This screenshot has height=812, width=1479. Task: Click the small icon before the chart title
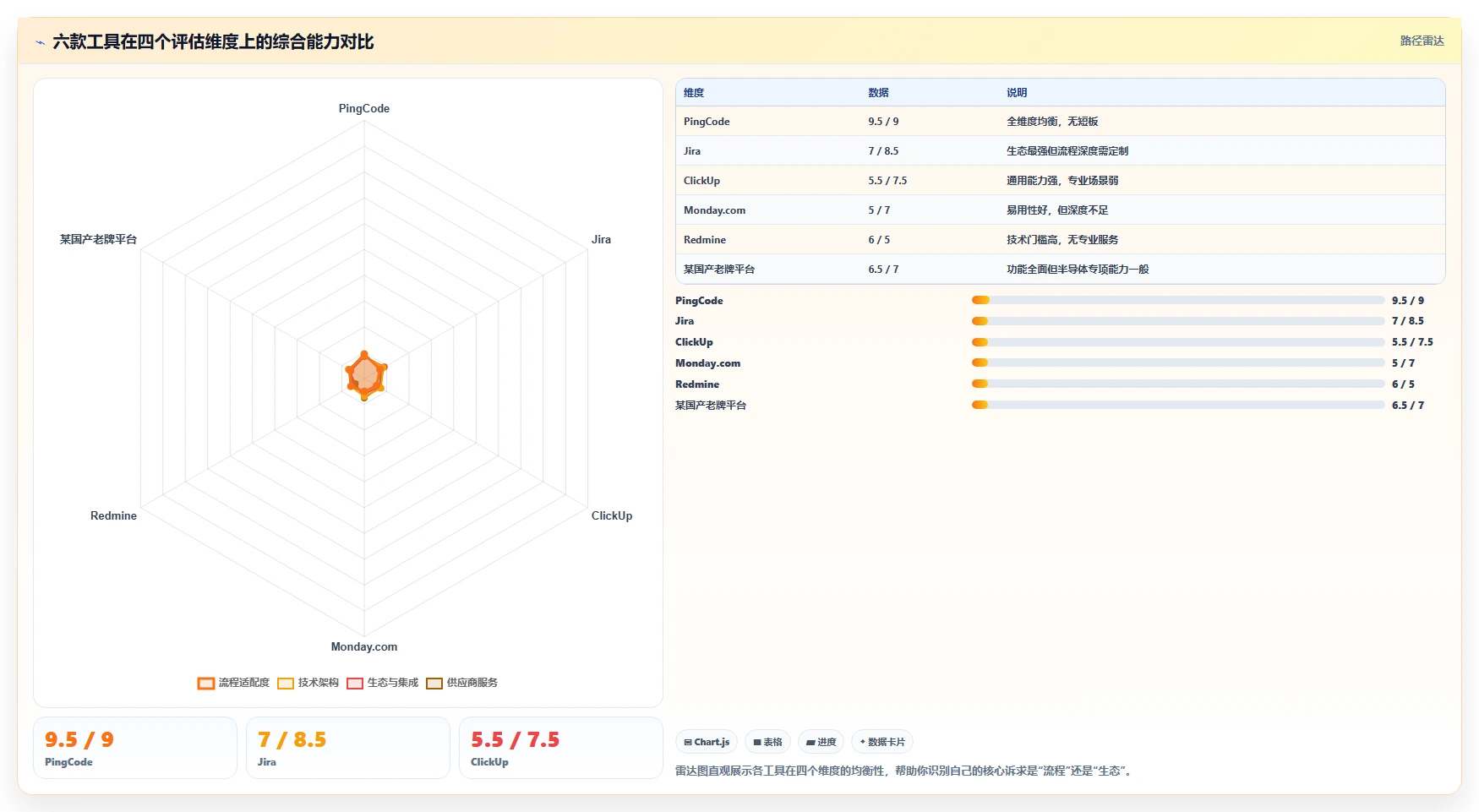[x=40, y=42]
